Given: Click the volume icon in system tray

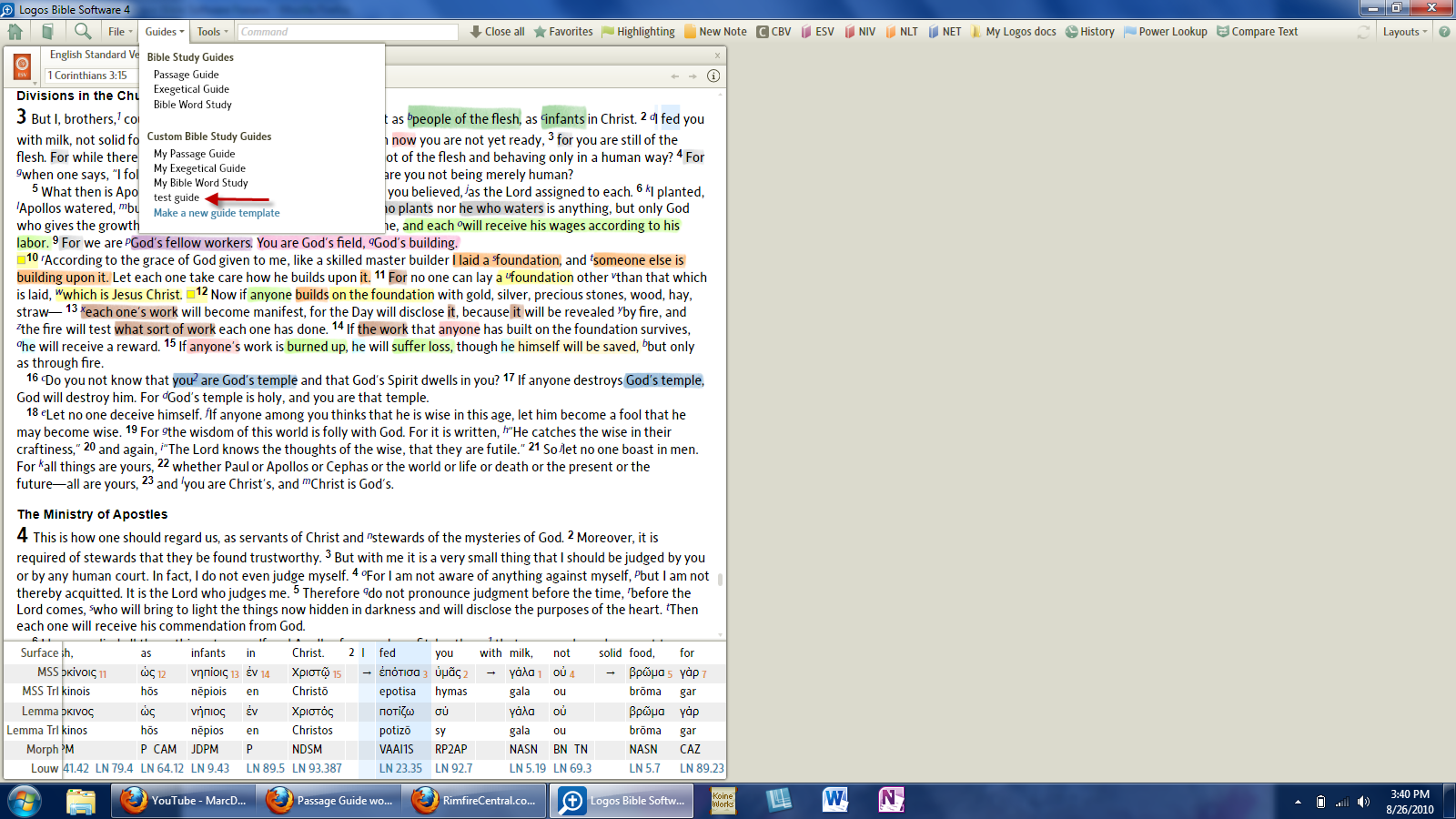Looking at the screenshot, I should click(x=1363, y=802).
